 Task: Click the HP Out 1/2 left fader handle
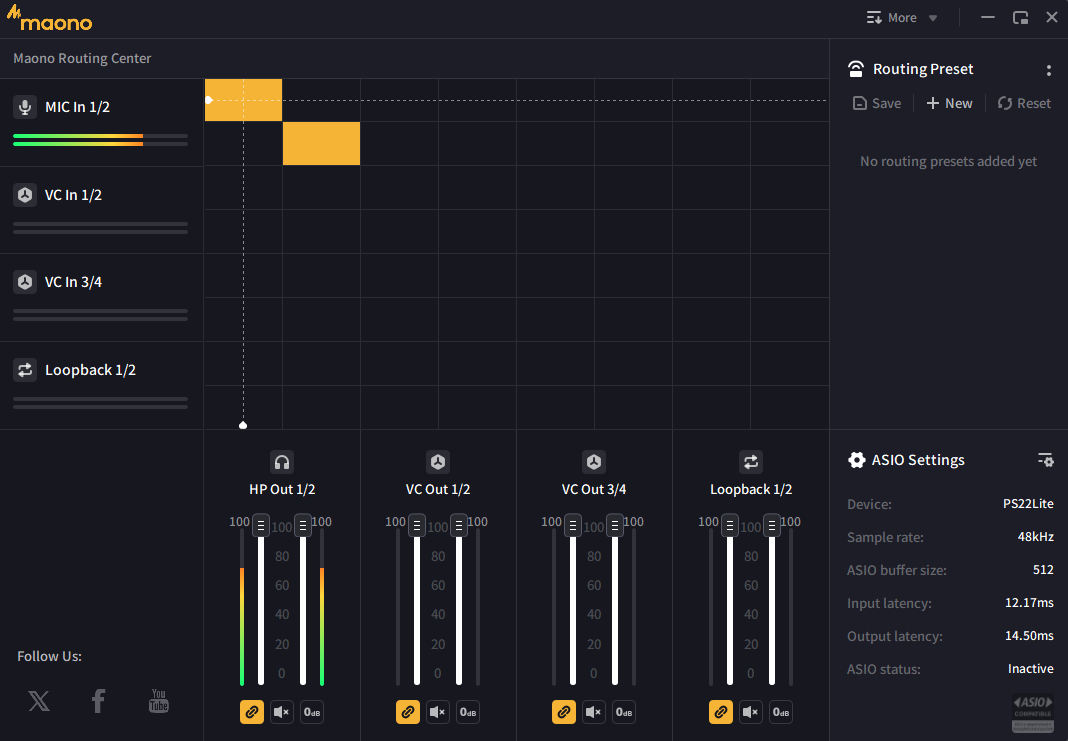(x=261, y=525)
